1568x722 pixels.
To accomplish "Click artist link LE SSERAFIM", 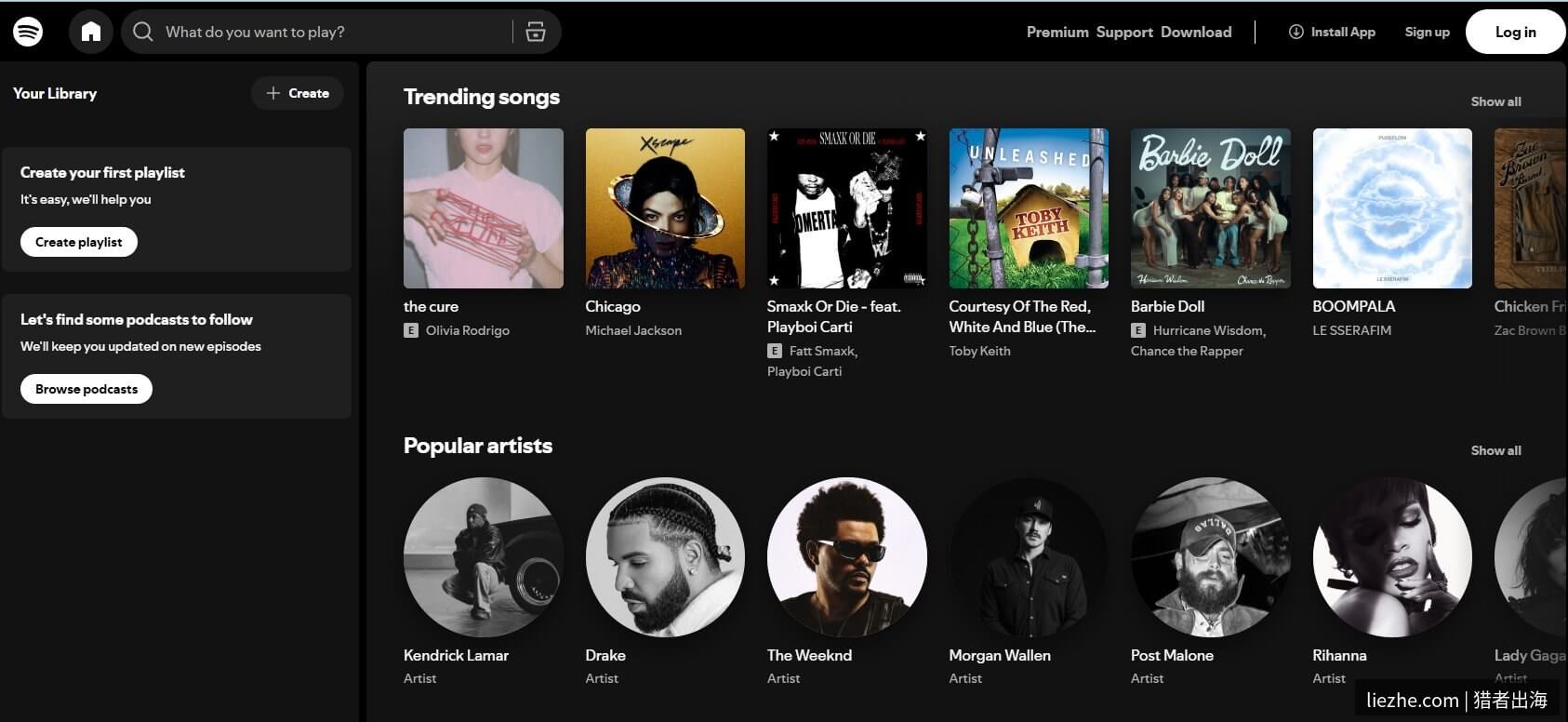I will click(x=1351, y=330).
